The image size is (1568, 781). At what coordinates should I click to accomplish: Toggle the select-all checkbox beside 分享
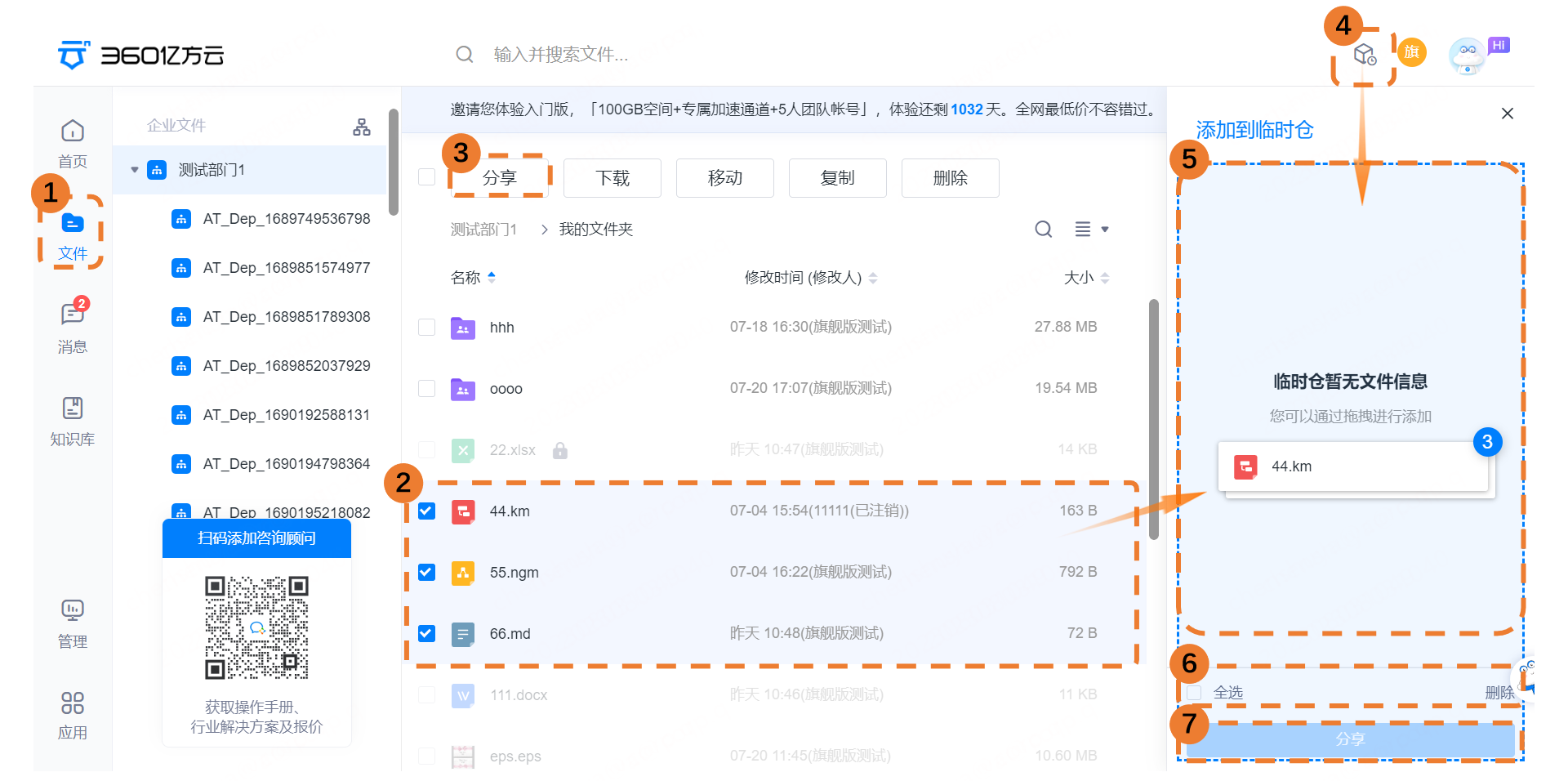point(426,177)
